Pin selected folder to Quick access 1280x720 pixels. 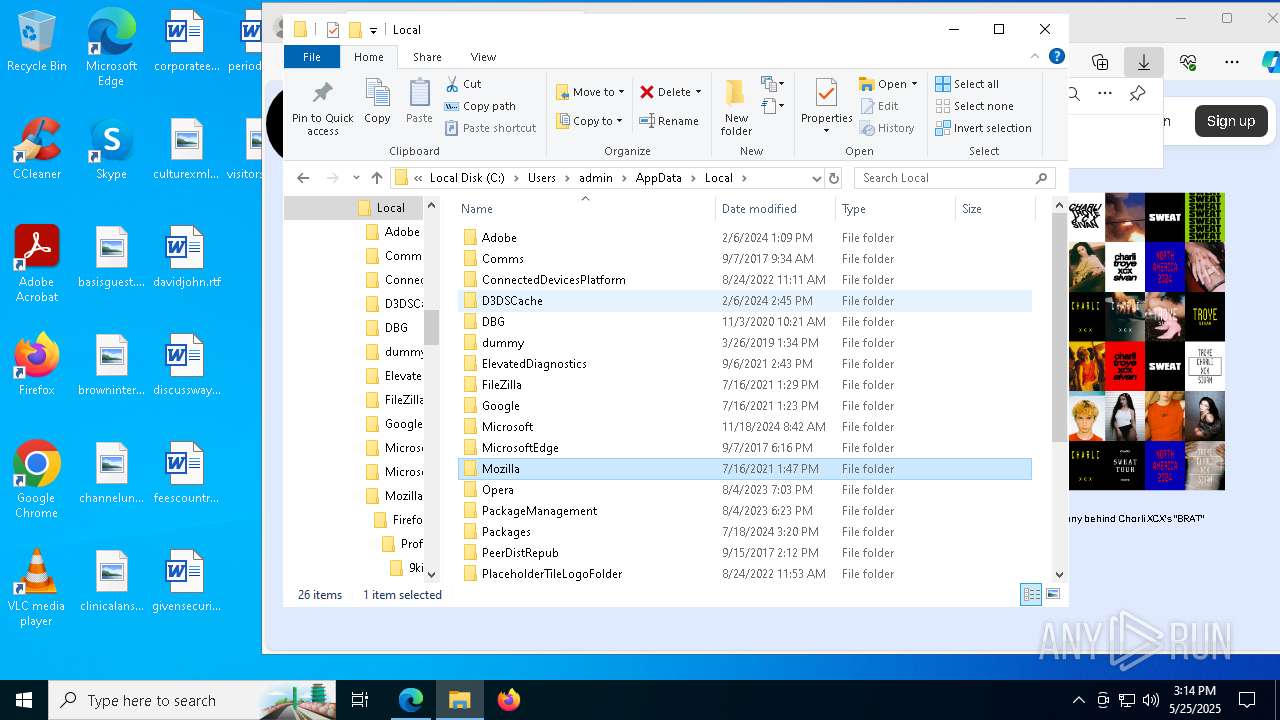(322, 108)
